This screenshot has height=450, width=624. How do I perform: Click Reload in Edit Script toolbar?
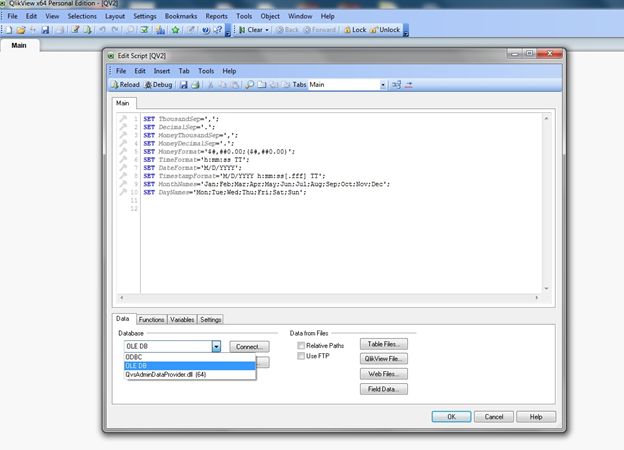click(125, 85)
